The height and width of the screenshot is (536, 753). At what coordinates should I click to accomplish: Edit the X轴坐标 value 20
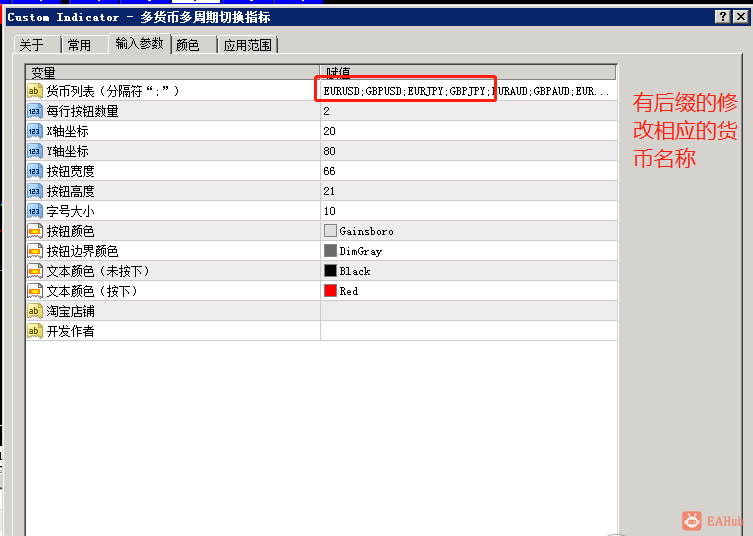[468, 131]
